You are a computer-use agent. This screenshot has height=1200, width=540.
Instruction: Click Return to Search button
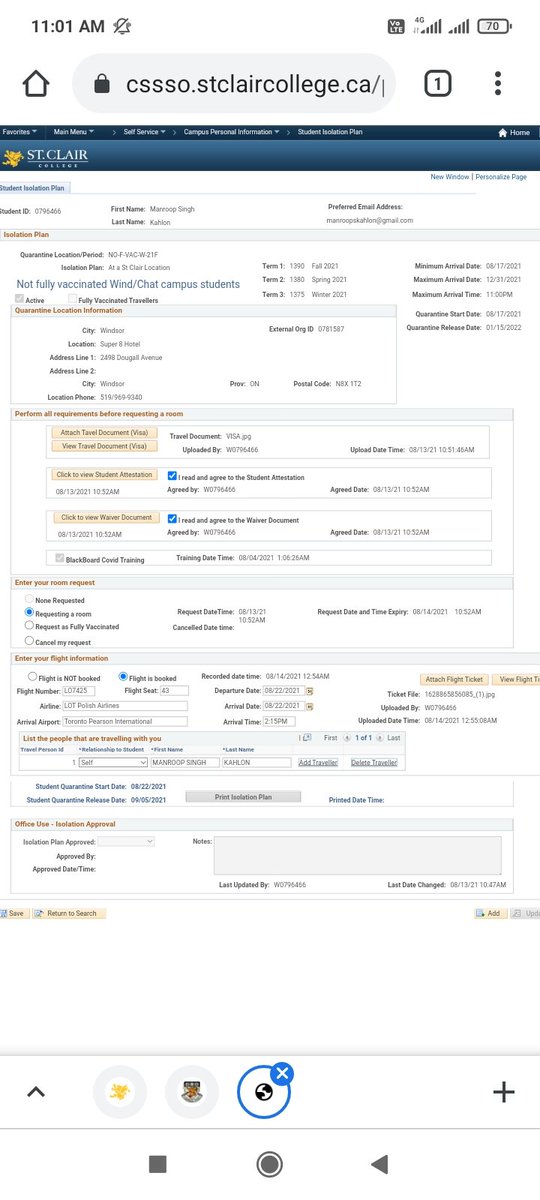coord(67,913)
